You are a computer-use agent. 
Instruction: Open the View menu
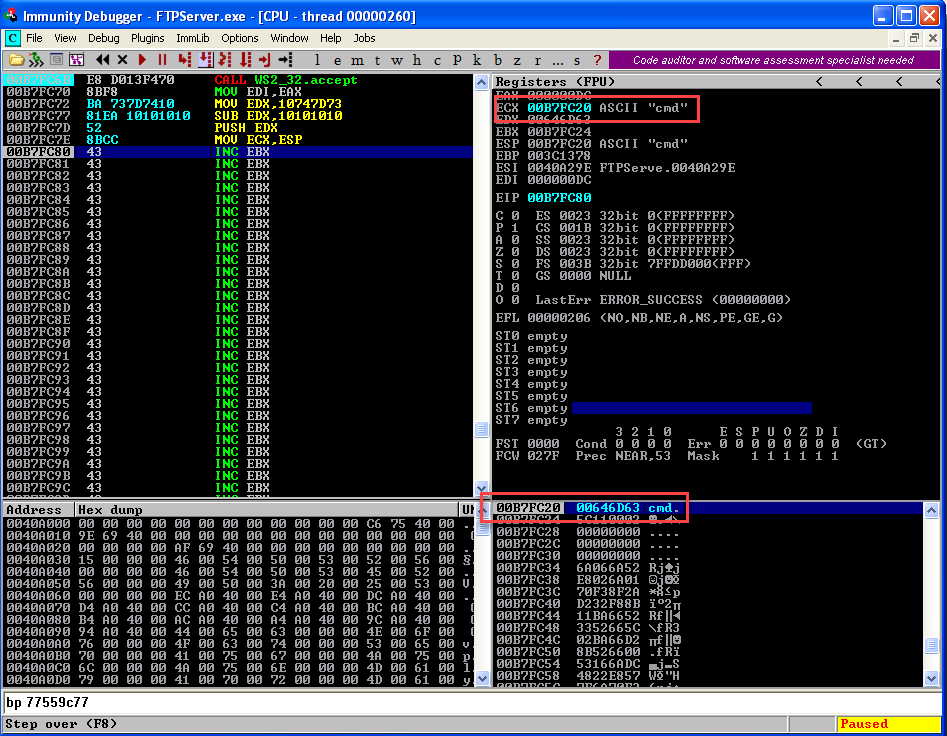click(x=65, y=38)
